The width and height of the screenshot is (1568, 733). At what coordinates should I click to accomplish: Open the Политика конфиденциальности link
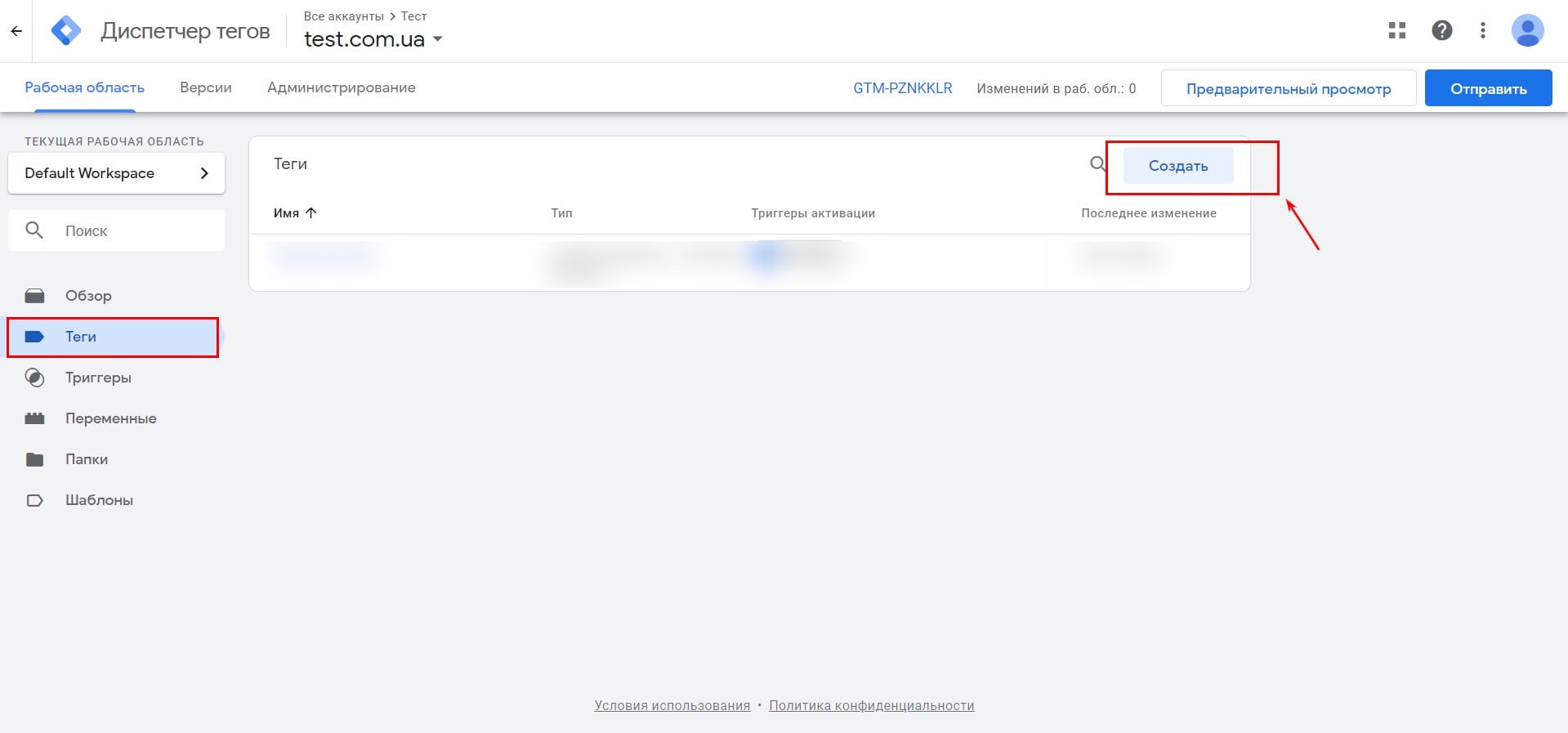click(x=871, y=705)
